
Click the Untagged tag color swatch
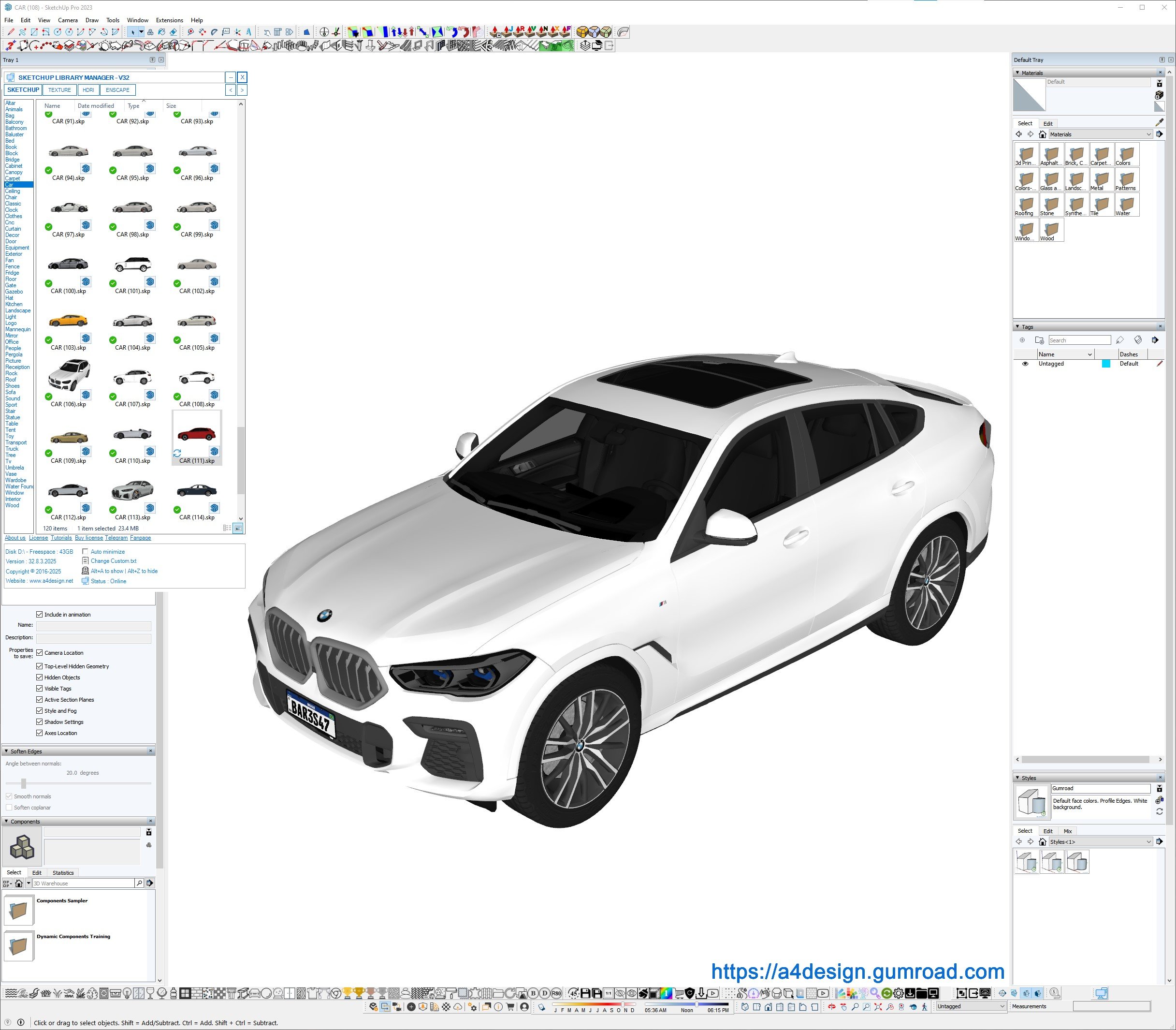(1105, 364)
